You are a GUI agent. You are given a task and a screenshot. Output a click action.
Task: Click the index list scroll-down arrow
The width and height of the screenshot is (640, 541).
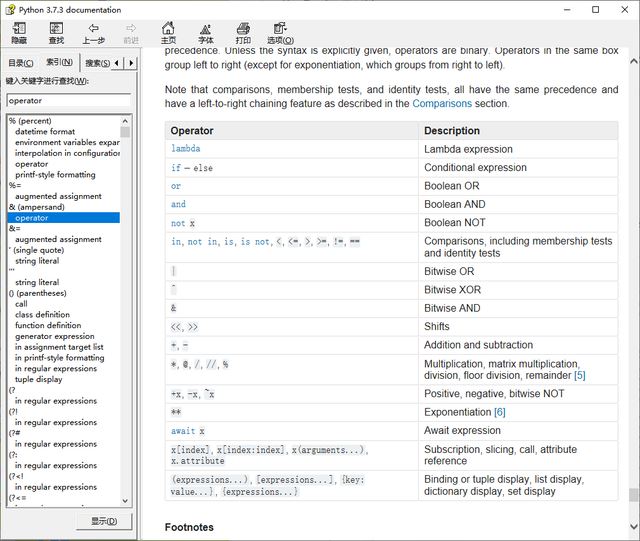pyautogui.click(x=125, y=501)
